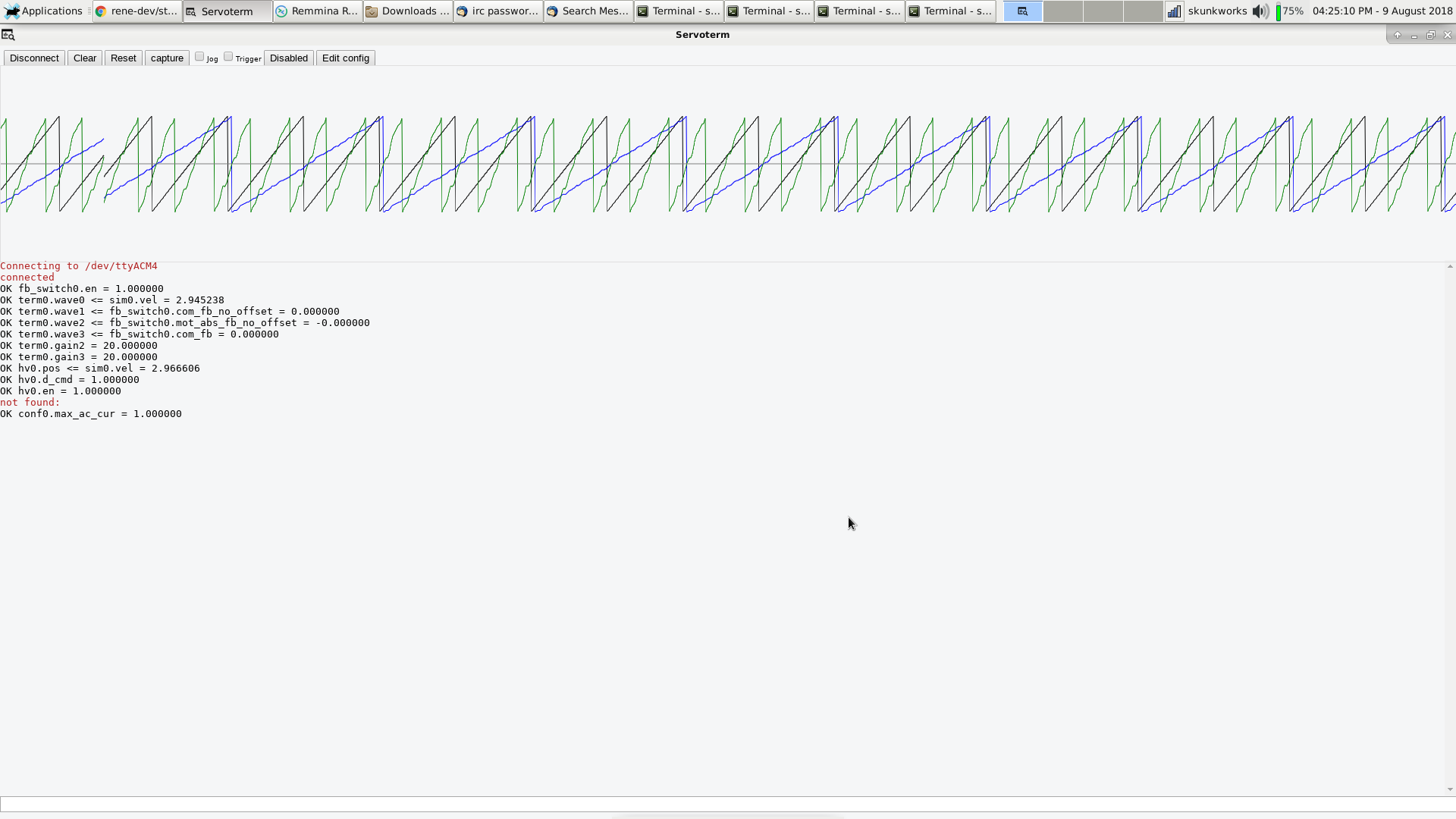Open the Applications menu
This screenshot has width=1456, height=819.
click(x=44, y=11)
